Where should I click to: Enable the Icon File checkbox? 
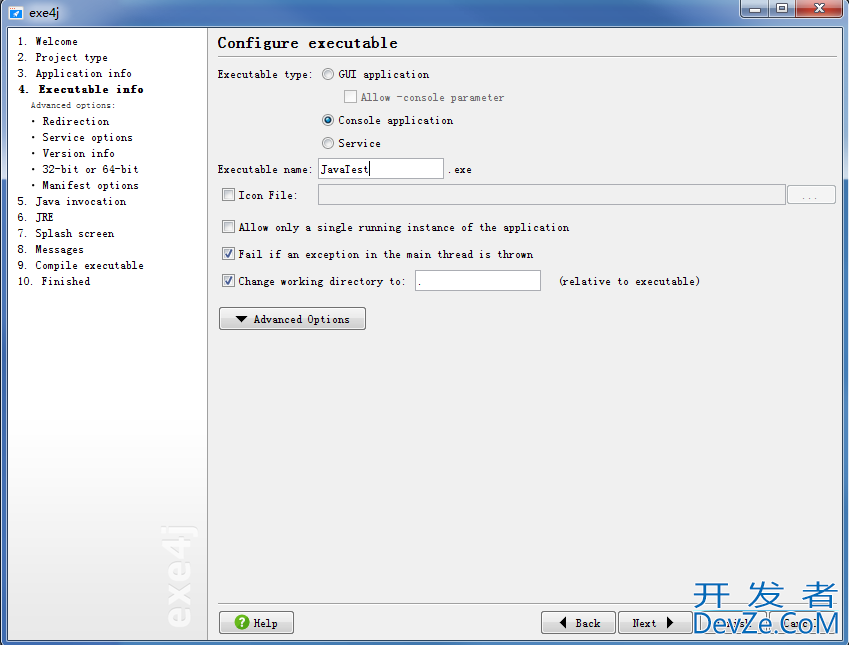(228, 195)
